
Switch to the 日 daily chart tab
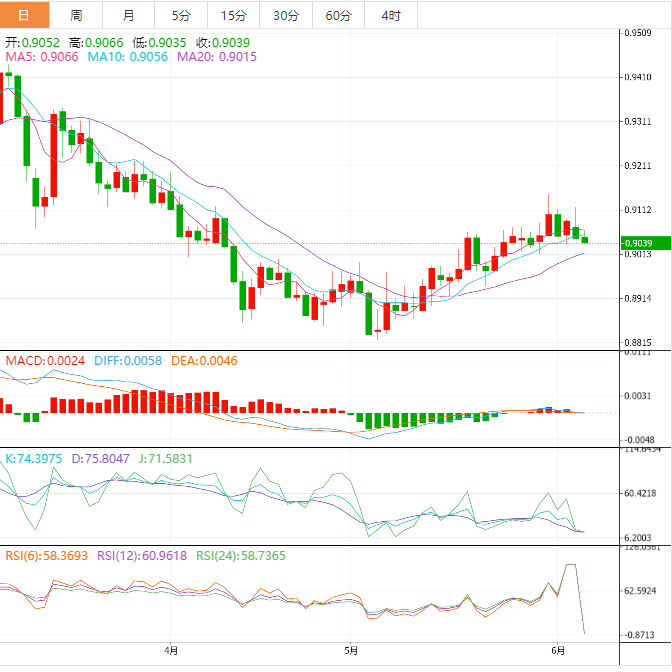click(25, 15)
